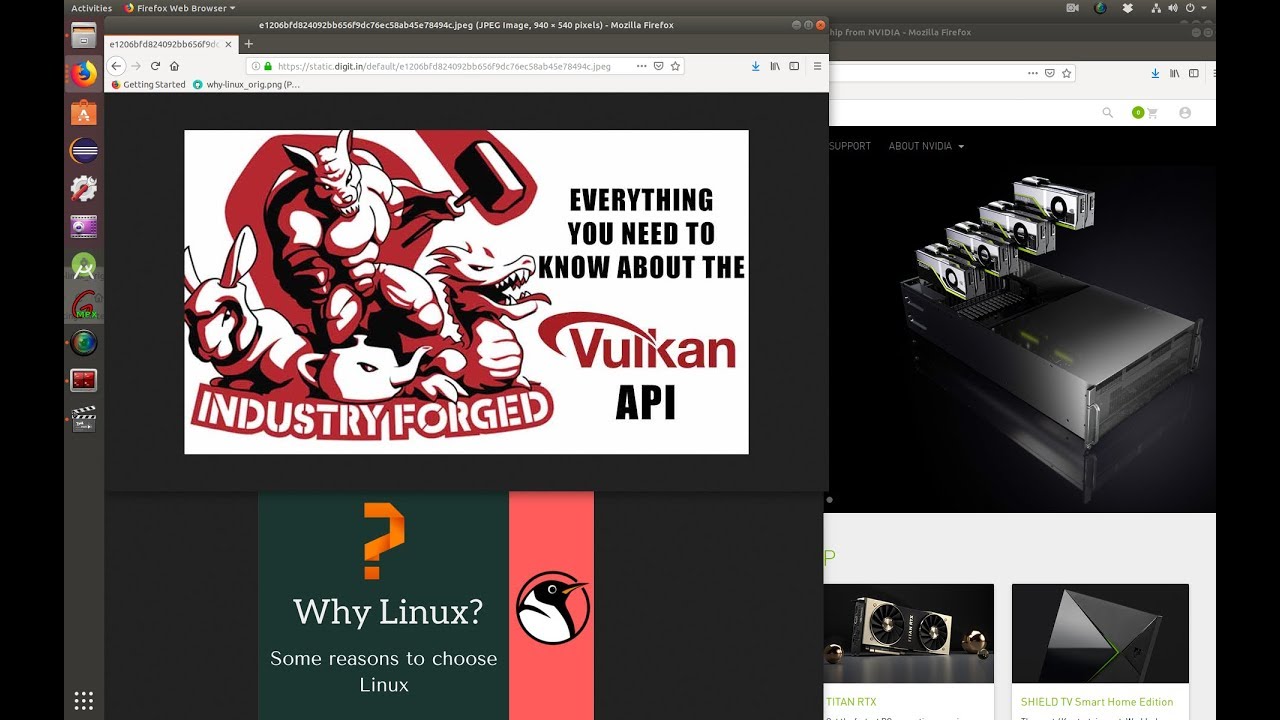1280x720 pixels.
Task: Open SUPPORT in the NVIDIA navigation
Action: (x=850, y=146)
